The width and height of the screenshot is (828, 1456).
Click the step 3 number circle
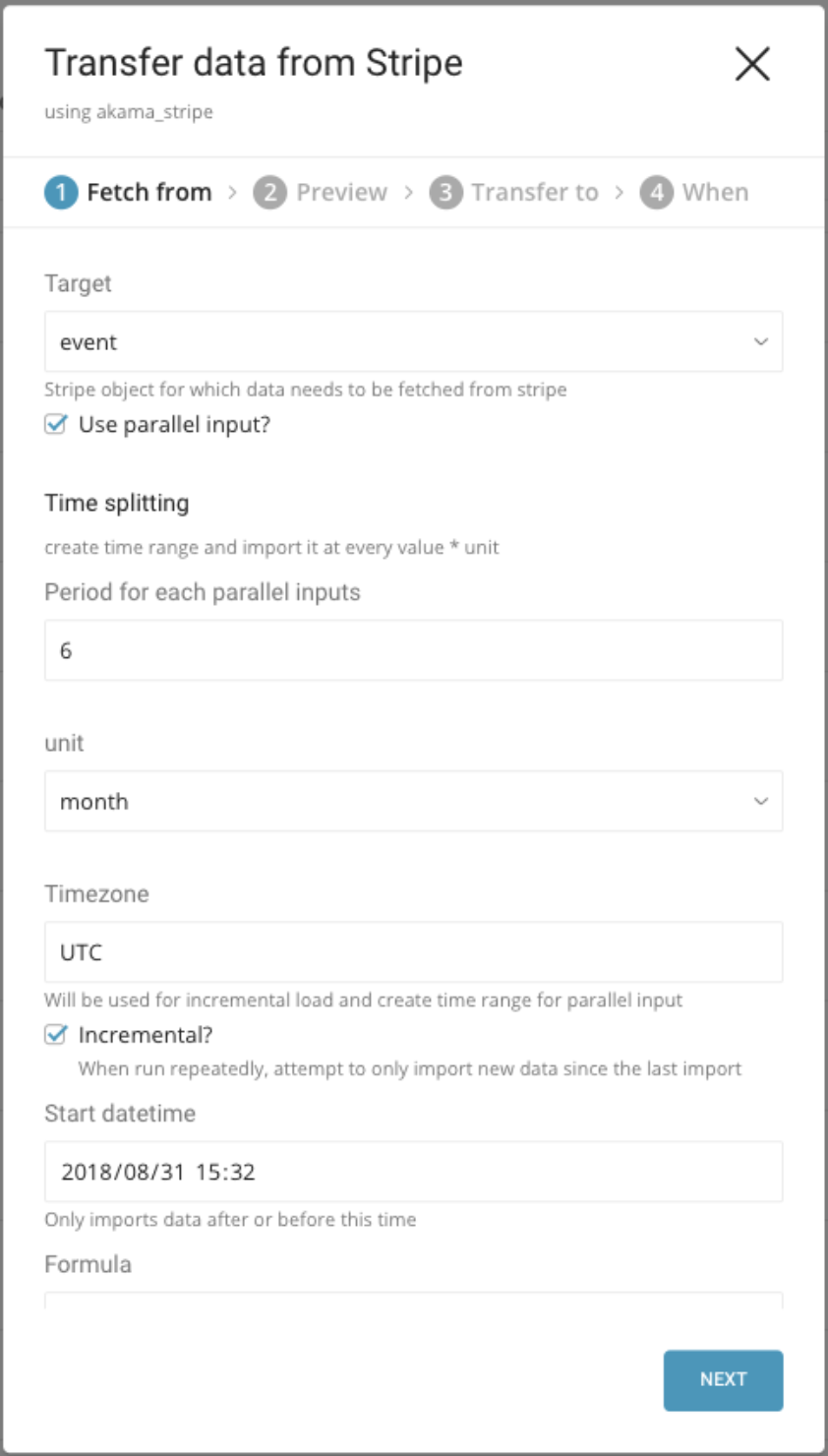click(x=445, y=192)
